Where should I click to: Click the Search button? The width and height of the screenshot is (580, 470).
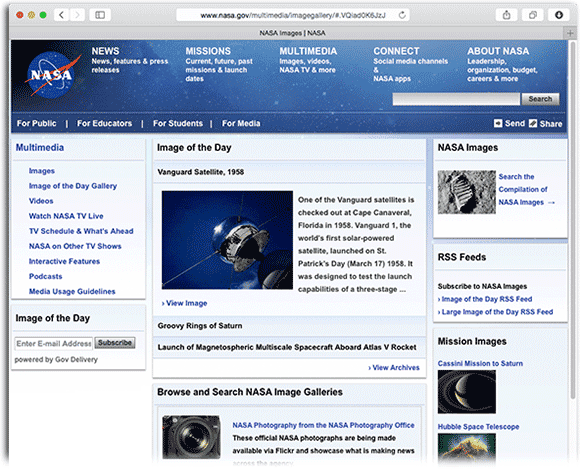pos(540,99)
